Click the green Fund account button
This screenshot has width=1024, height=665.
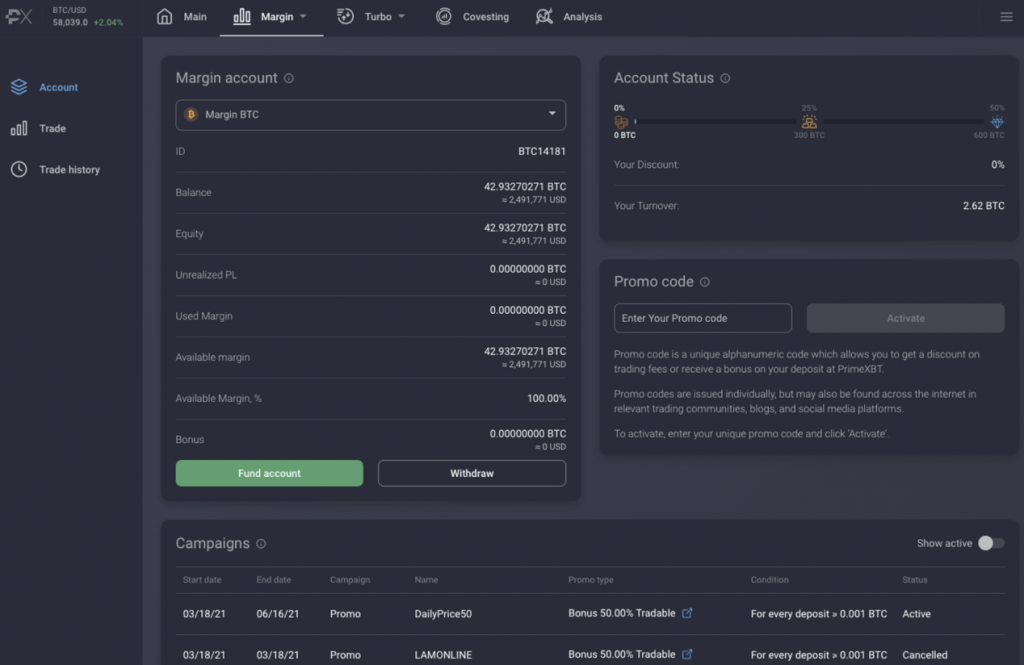point(269,473)
